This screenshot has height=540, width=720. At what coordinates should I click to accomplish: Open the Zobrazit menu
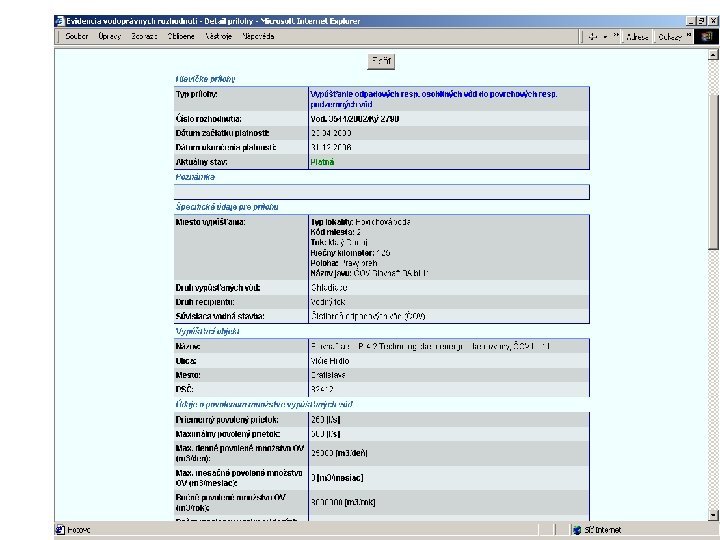pyautogui.click(x=144, y=36)
